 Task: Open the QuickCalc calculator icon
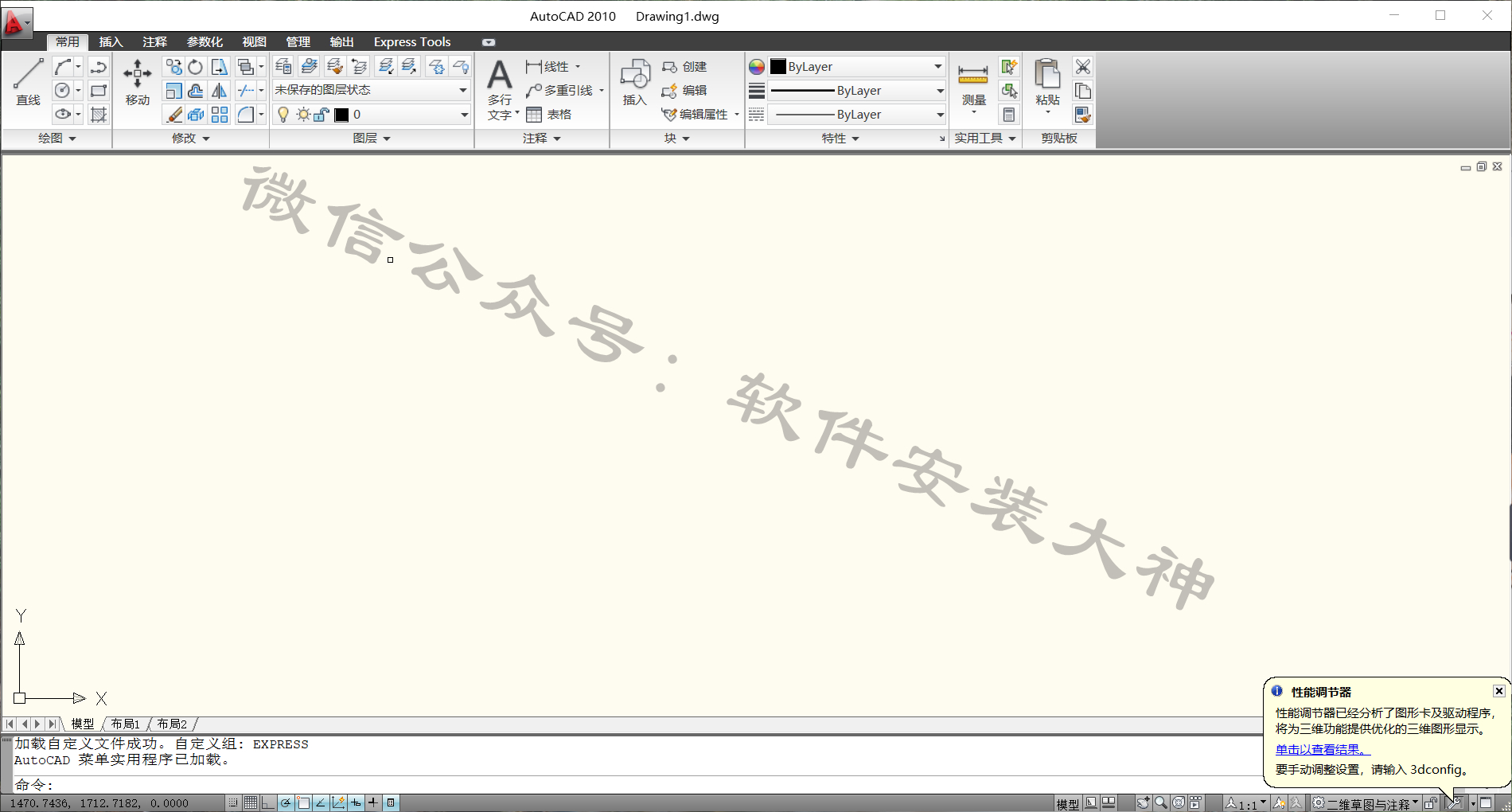[1009, 115]
